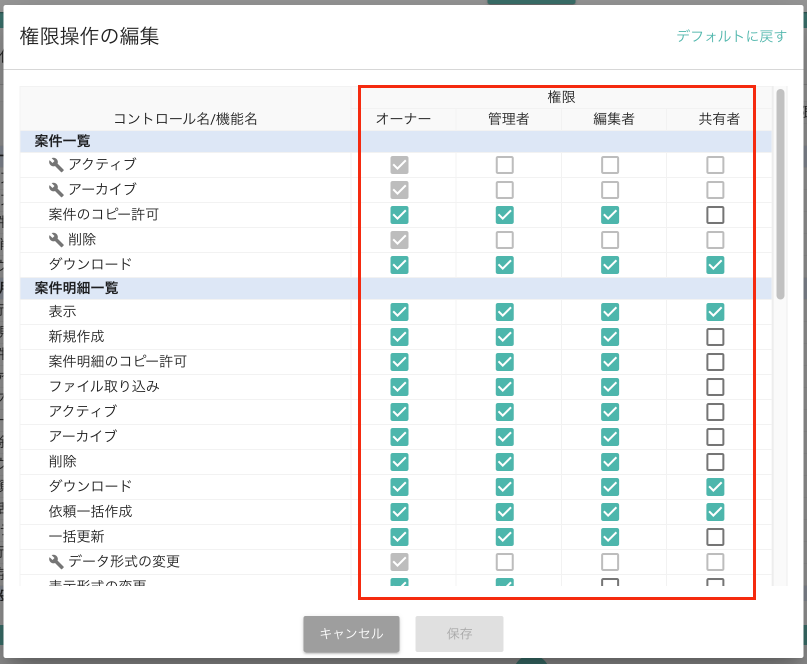Screen dimensions: 807x664
Task: Toggle オーナー checkbox for 案件のコピー許可
Action: tap(399, 215)
